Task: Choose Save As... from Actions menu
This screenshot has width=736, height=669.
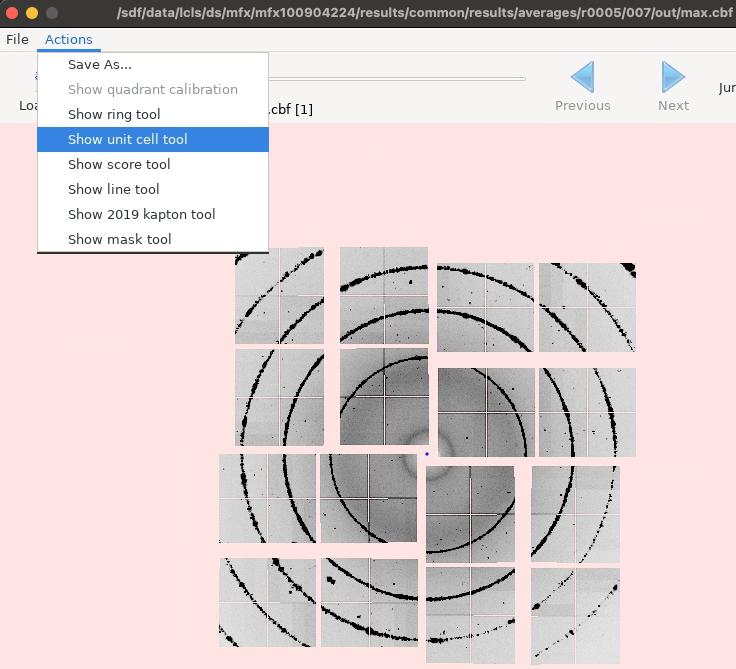Action: coord(153,65)
